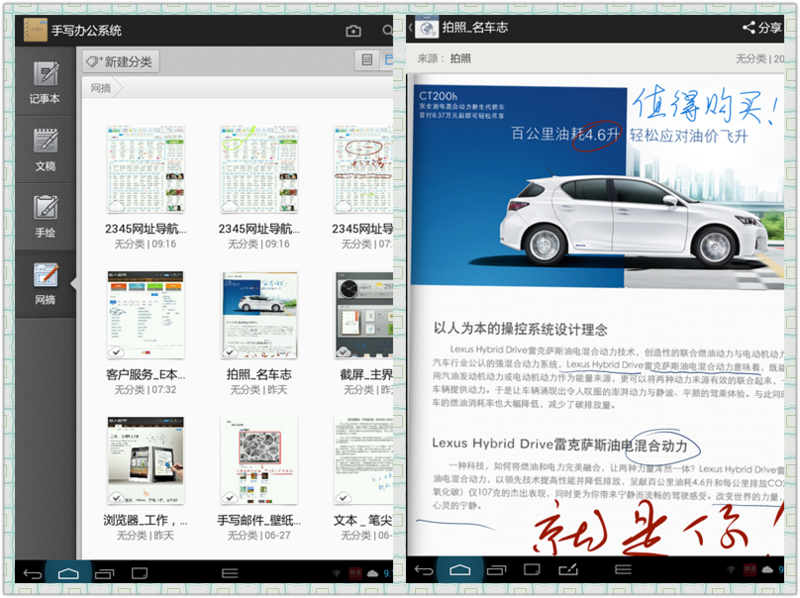Click the heading 以人为本的操控系统设计理念
Viewport: 800px width, 598px height.
[520, 329]
